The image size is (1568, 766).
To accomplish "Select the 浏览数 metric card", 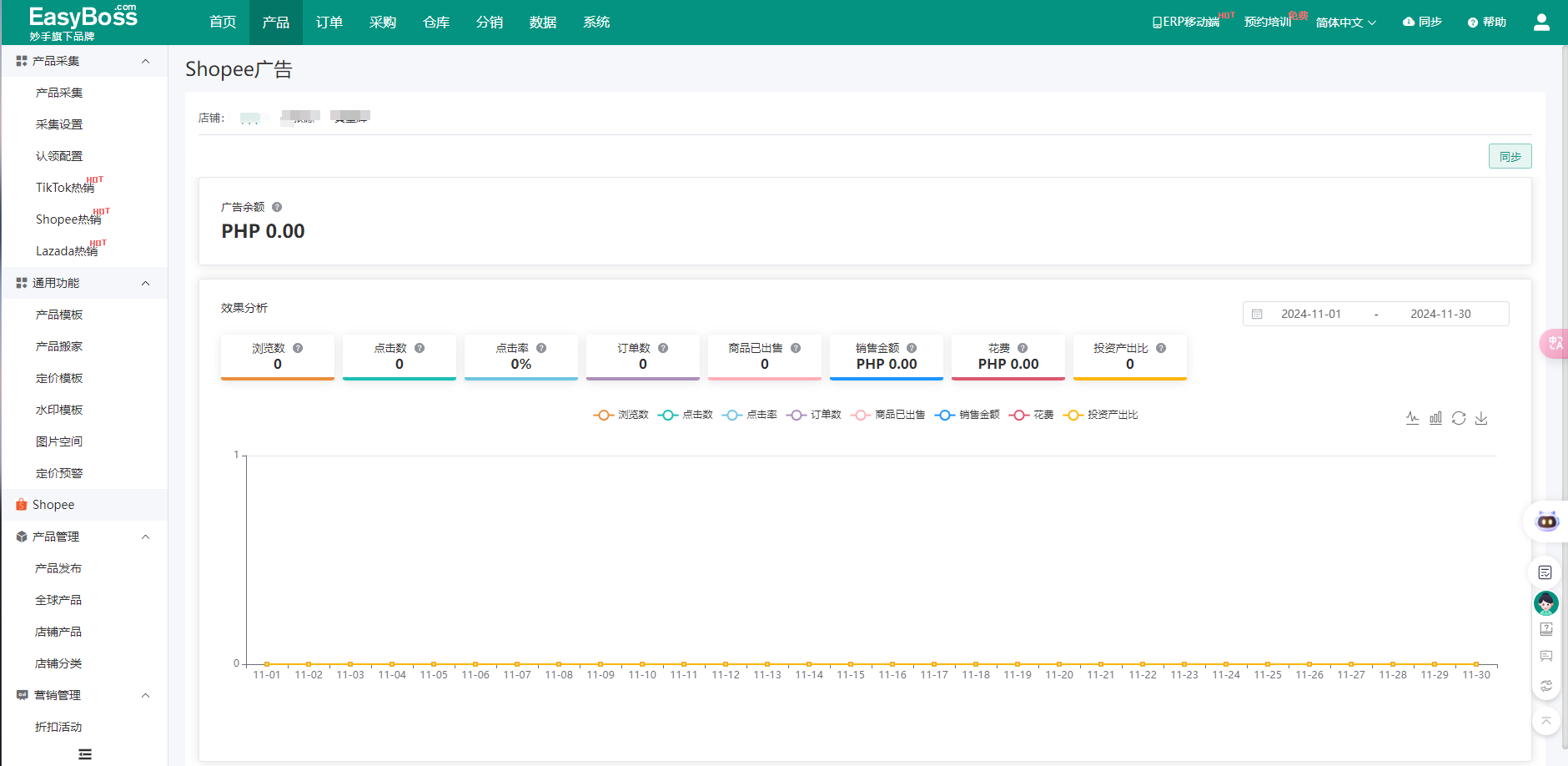I will point(278,357).
